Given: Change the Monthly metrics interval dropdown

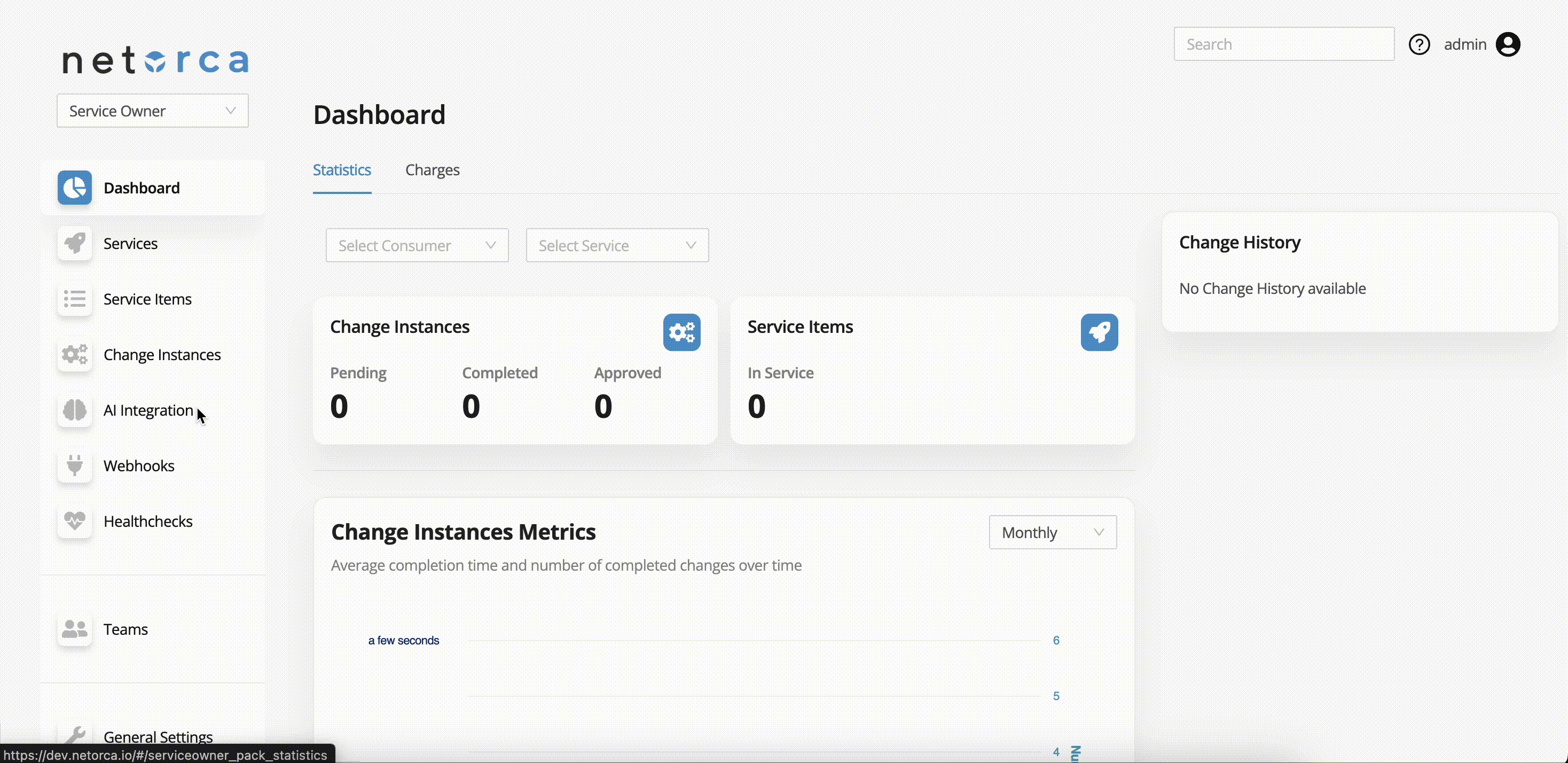Looking at the screenshot, I should [x=1053, y=532].
